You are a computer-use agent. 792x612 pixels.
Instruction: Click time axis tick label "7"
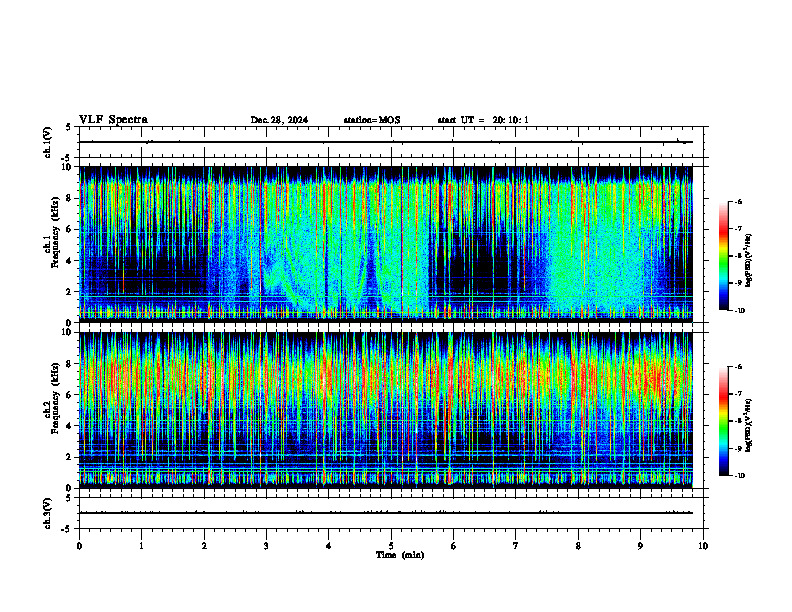click(516, 546)
